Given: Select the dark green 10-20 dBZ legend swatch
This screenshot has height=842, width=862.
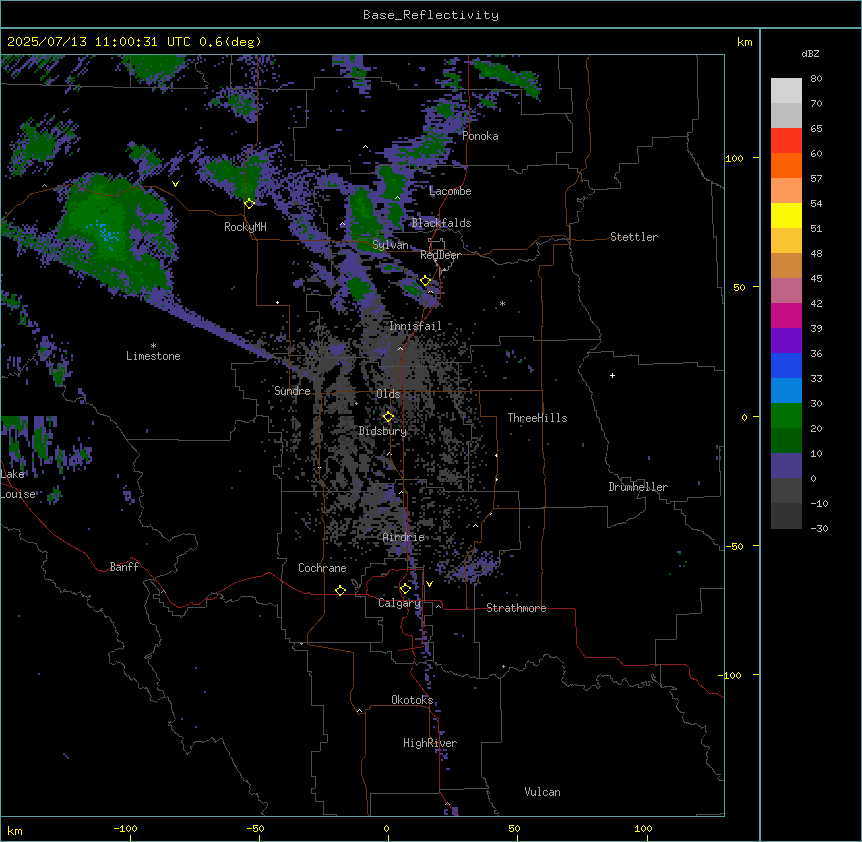Looking at the screenshot, I should pyautogui.click(x=786, y=441).
